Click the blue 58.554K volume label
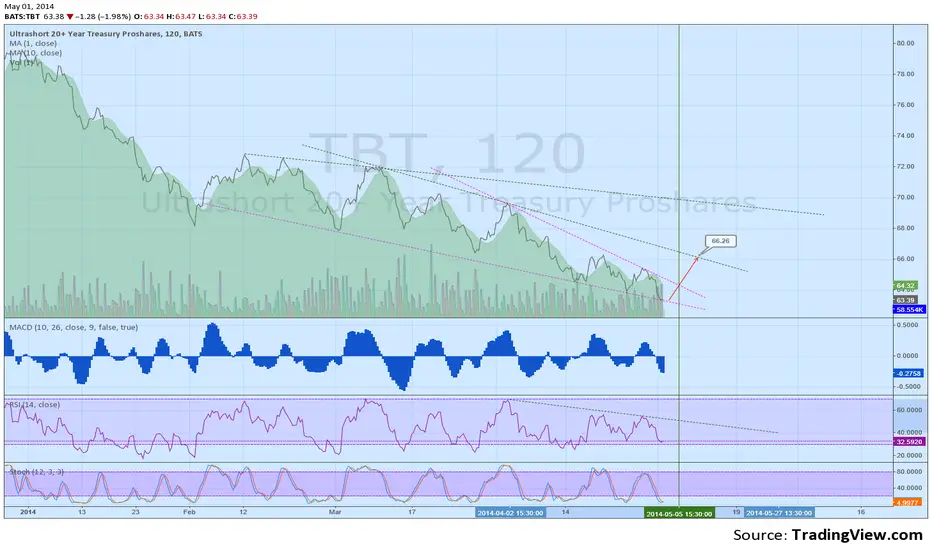This screenshot has height=550, width=932. tap(909, 310)
